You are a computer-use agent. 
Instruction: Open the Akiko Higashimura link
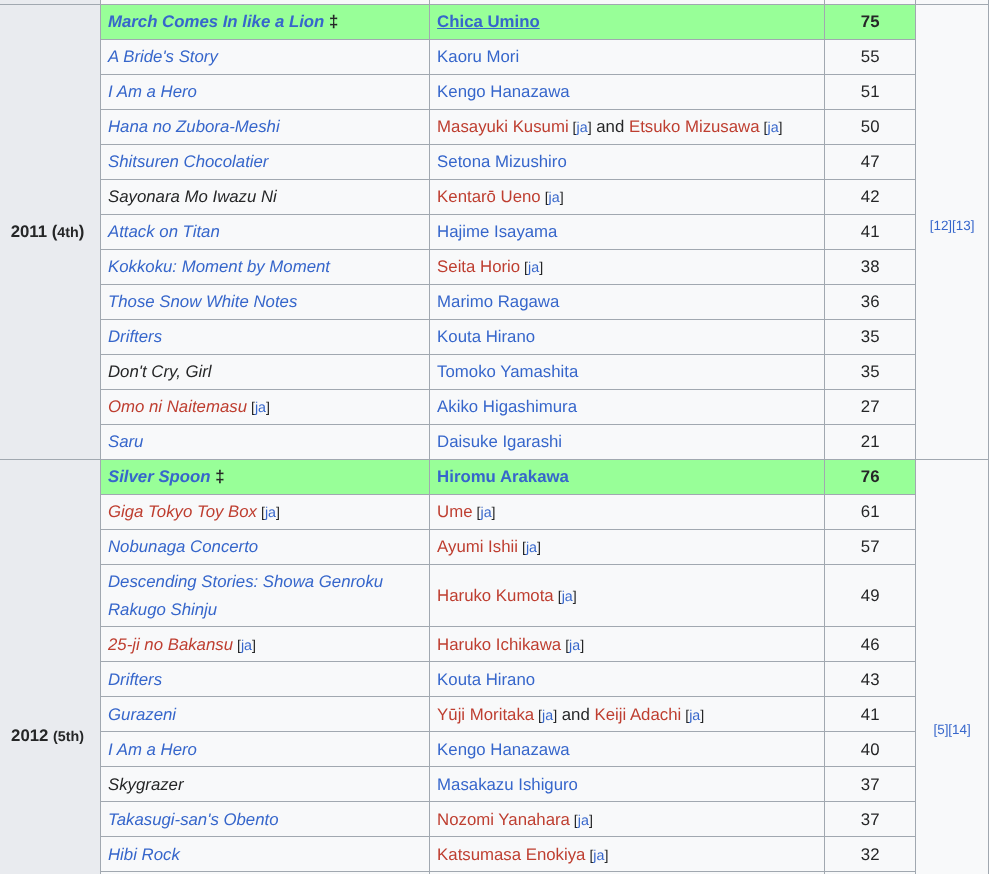(x=507, y=407)
